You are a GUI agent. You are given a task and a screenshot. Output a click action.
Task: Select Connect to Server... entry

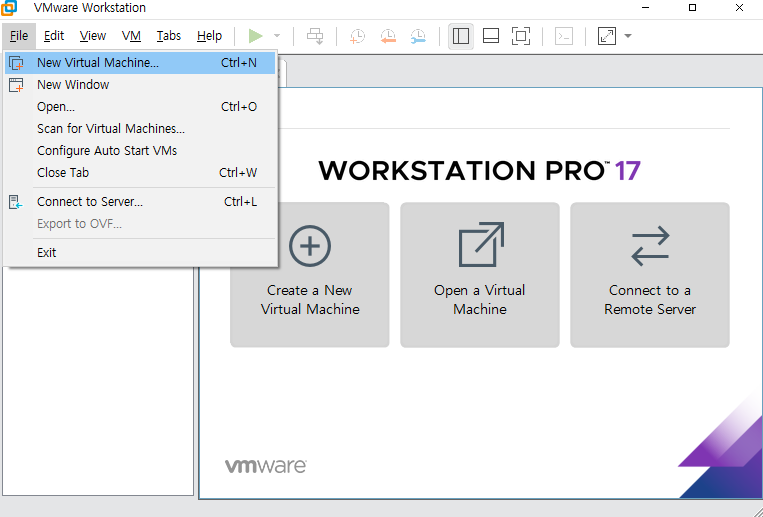[x=140, y=202]
